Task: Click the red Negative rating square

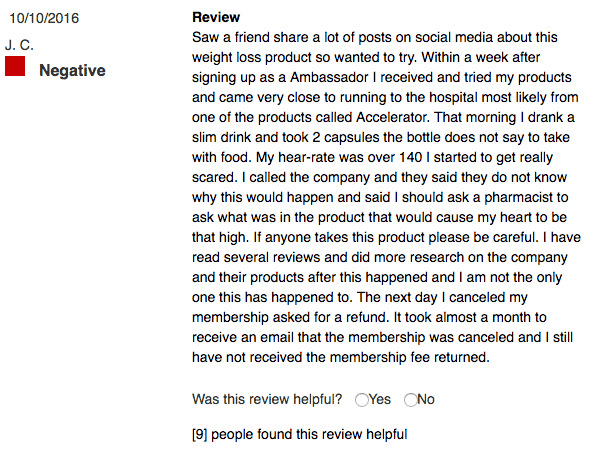Action: tap(15, 66)
